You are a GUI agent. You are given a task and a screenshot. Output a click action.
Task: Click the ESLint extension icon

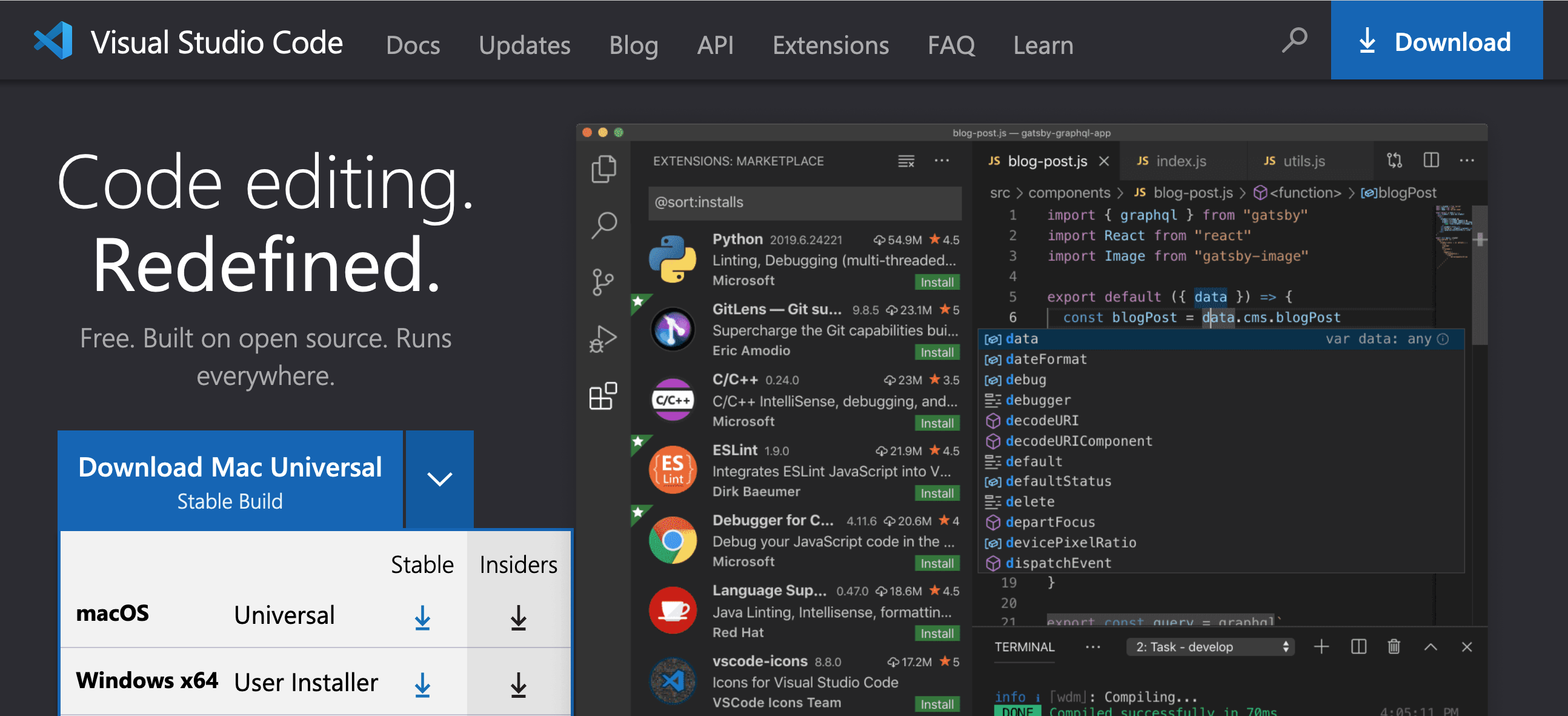(x=673, y=469)
